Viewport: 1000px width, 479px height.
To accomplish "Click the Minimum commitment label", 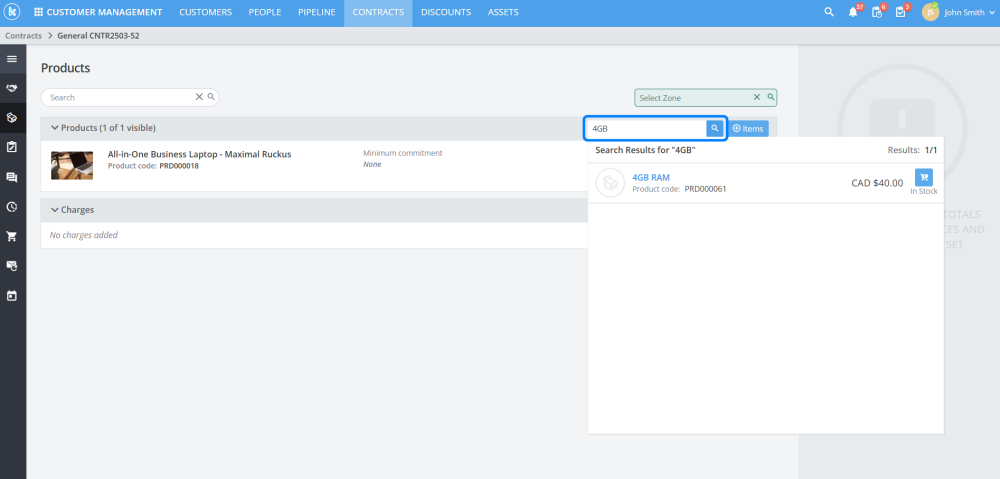I will click(402, 153).
